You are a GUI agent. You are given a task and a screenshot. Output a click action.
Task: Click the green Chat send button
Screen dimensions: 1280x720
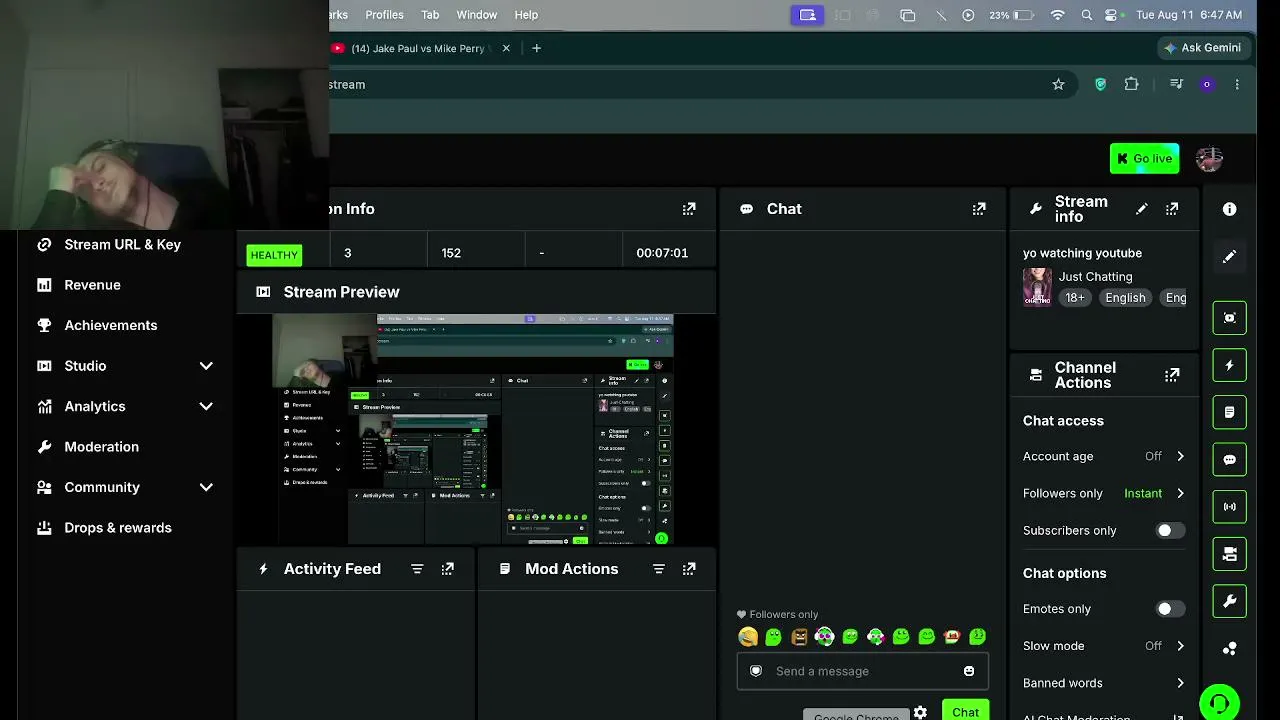click(x=965, y=711)
